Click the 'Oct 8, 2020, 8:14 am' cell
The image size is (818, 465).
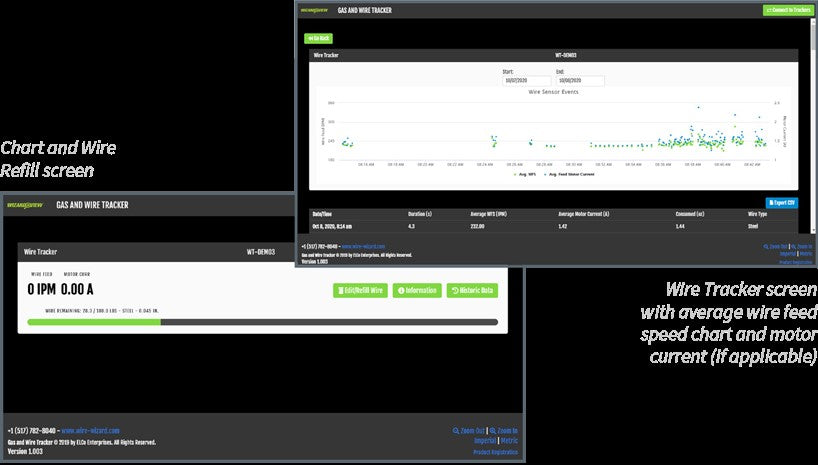pos(332,226)
